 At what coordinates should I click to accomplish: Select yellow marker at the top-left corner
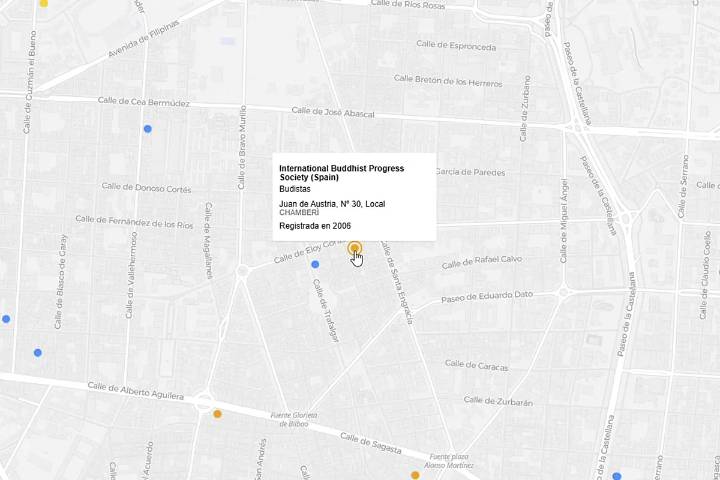coord(43,3)
